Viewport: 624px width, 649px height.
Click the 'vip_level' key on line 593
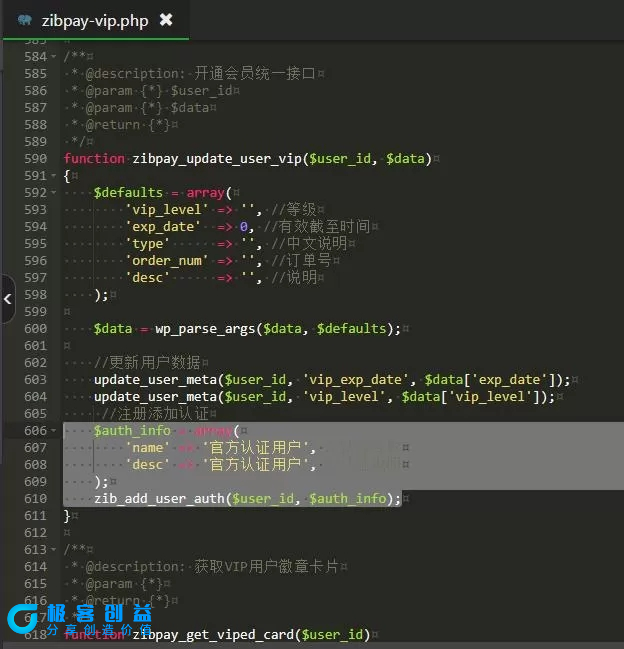pos(167,210)
